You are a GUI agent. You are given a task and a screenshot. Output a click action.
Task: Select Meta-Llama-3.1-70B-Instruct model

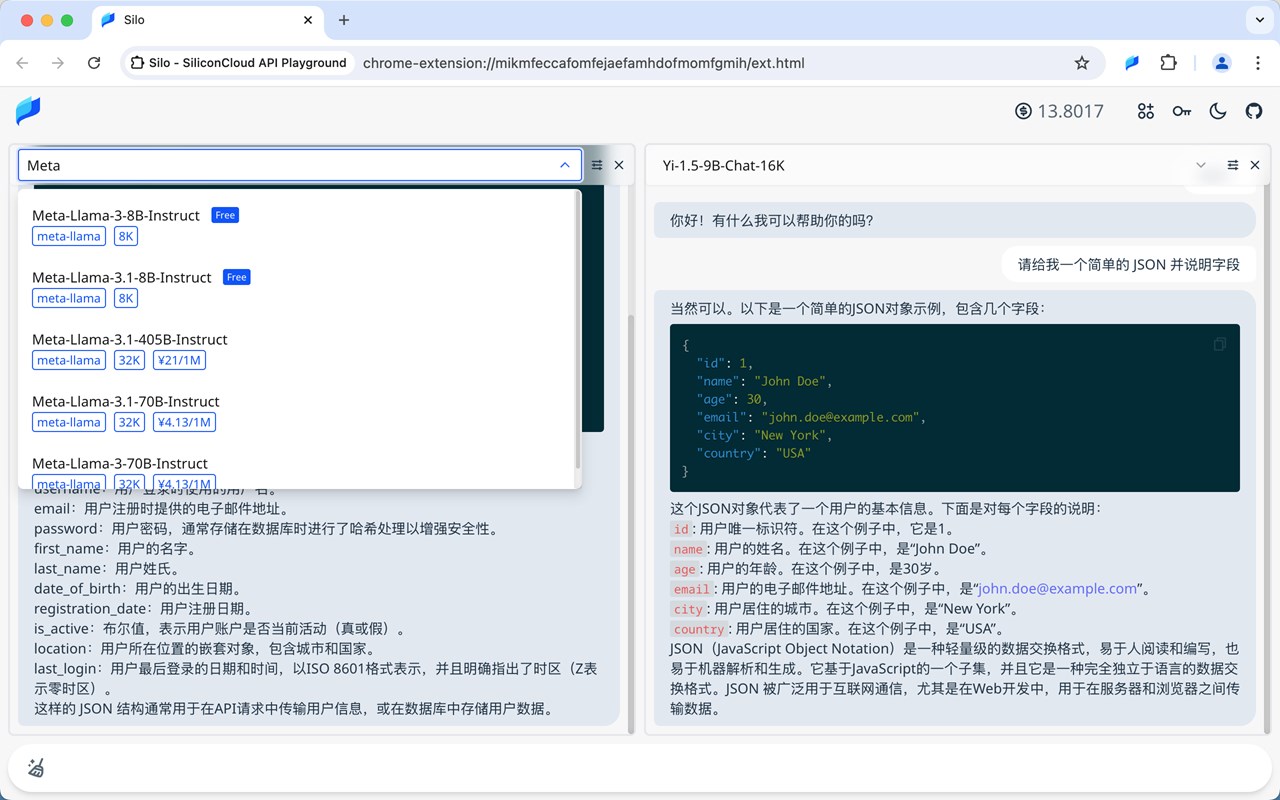click(x=297, y=411)
